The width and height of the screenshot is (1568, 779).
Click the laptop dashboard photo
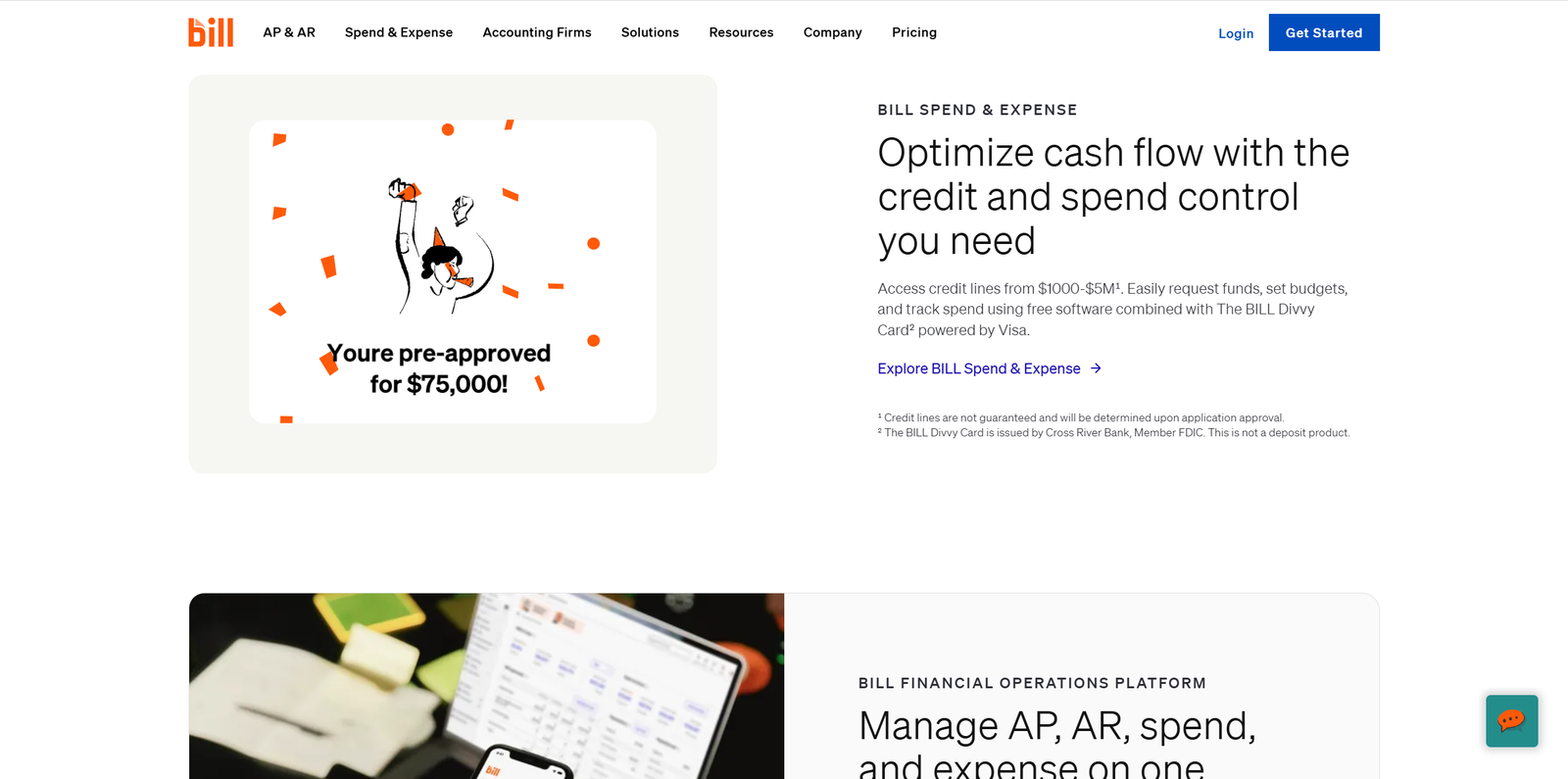point(486,686)
